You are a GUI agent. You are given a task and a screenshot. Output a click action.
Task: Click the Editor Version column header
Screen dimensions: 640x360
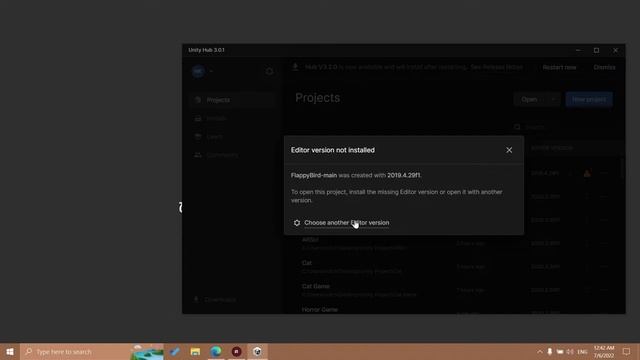(552, 148)
